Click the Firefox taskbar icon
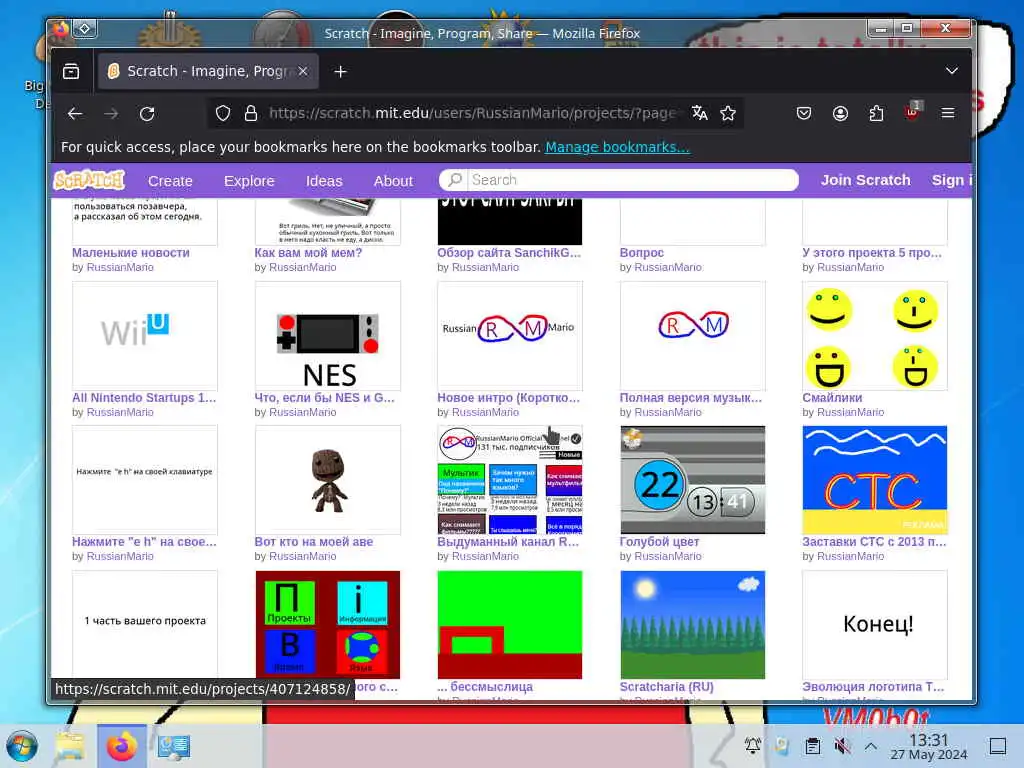This screenshot has height=768, width=1024. point(121,746)
